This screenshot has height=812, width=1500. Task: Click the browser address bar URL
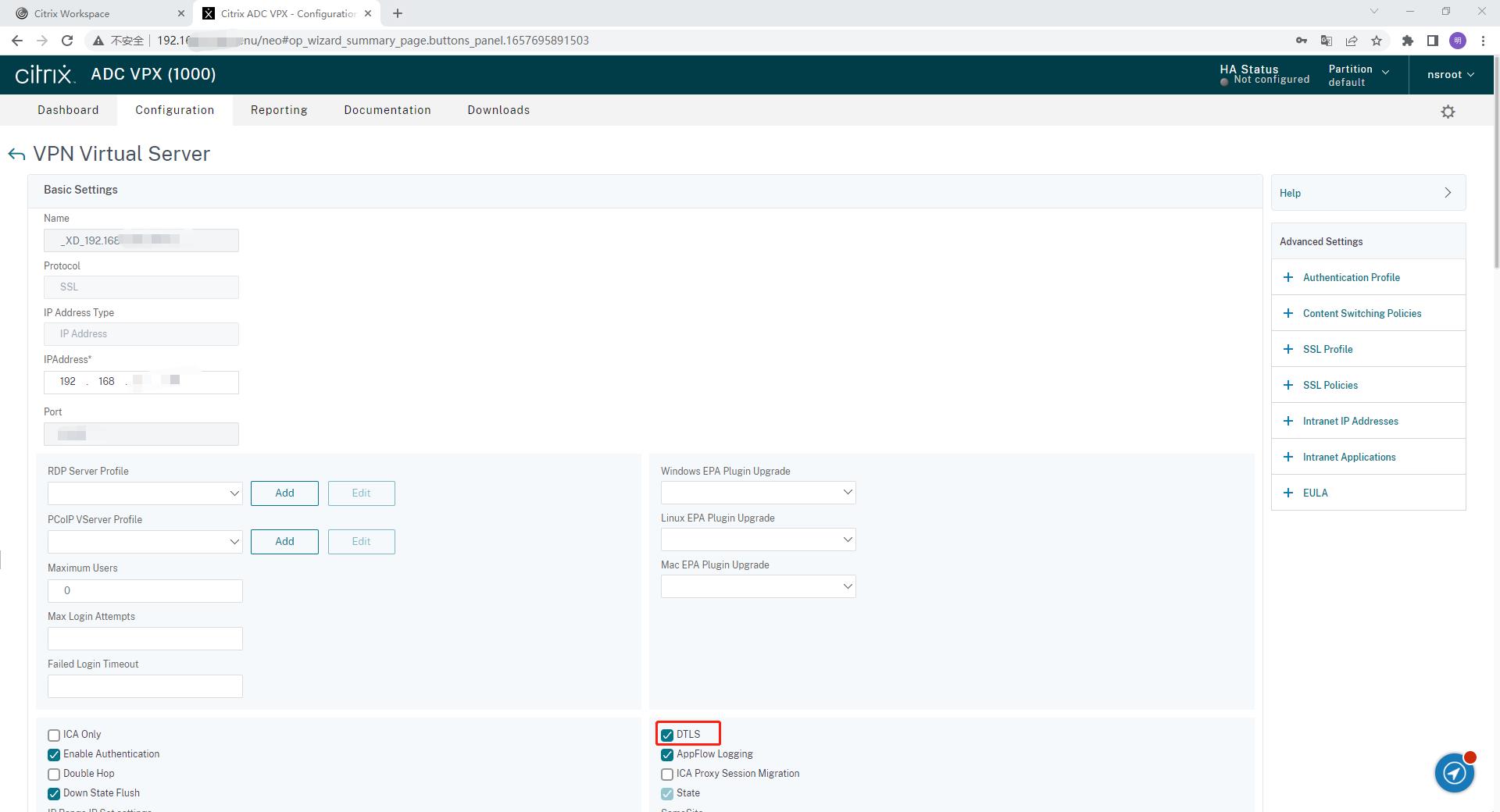click(x=373, y=41)
